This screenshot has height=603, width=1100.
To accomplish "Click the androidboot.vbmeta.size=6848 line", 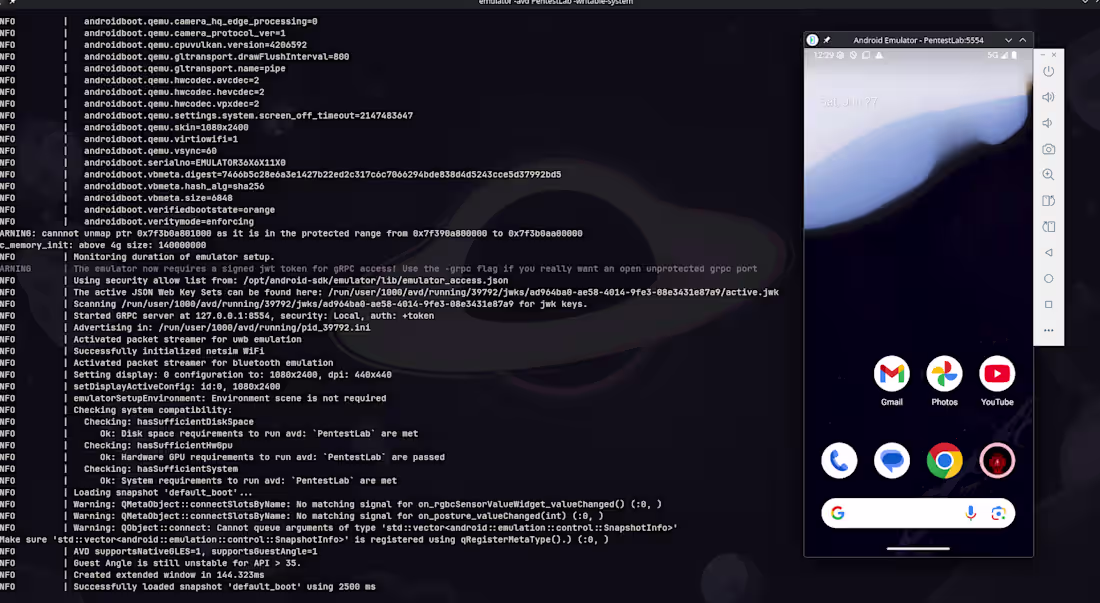I will (158, 198).
